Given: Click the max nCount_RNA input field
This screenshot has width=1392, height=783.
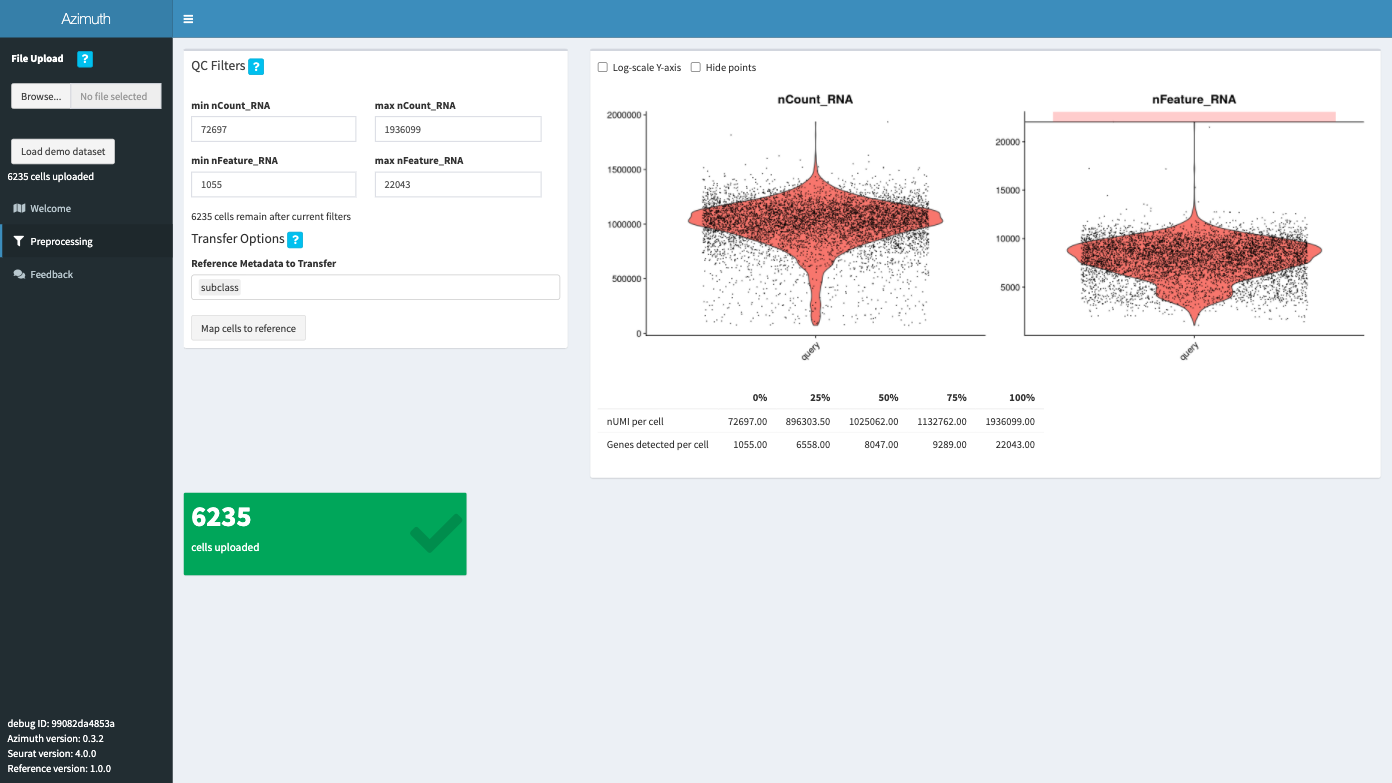Looking at the screenshot, I should 458,129.
